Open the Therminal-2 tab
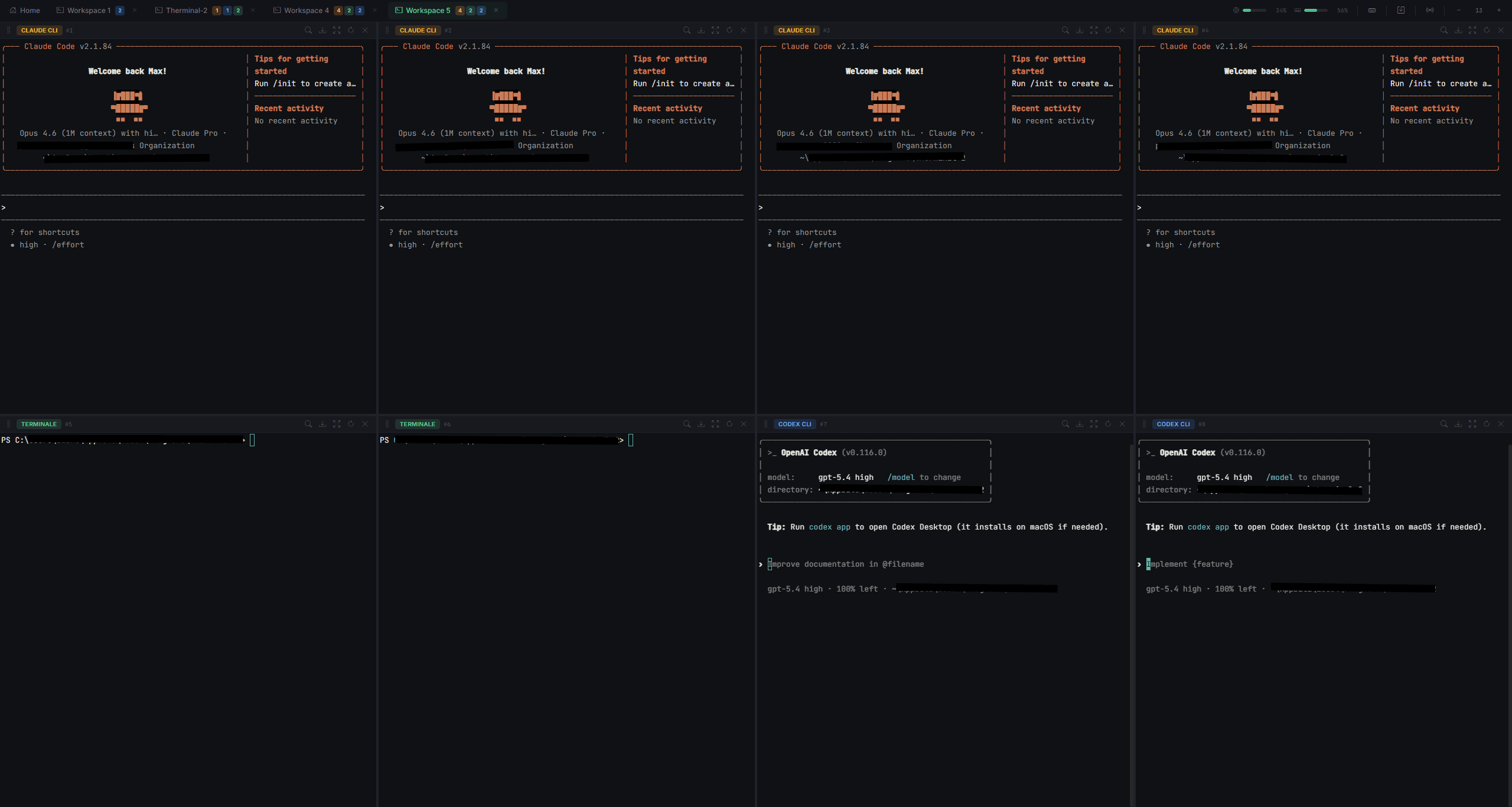 coord(186,10)
